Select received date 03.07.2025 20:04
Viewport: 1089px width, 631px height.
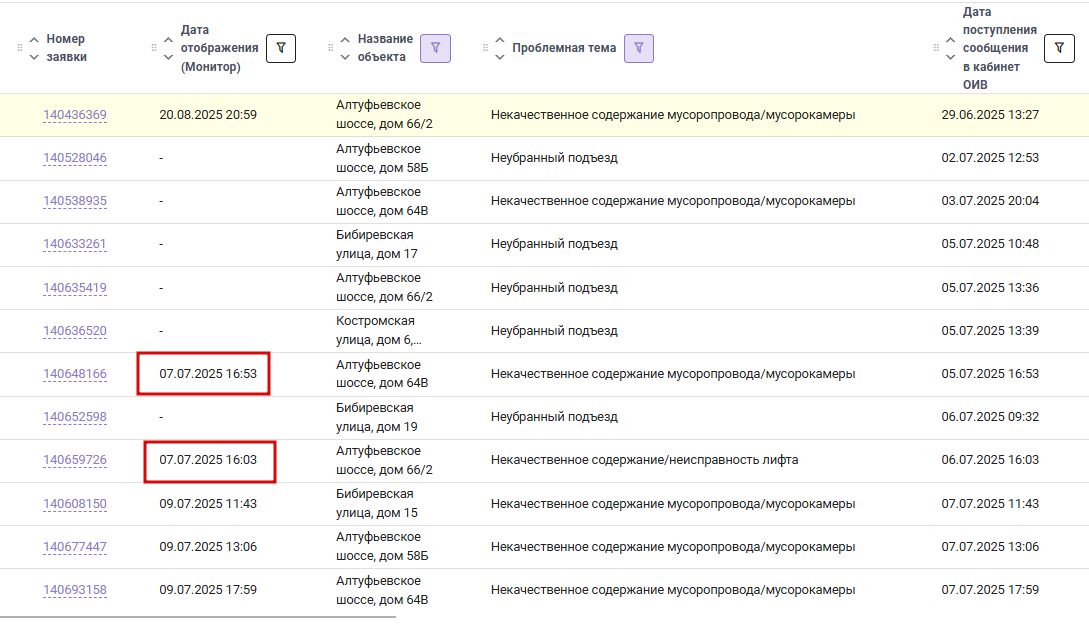[x=990, y=201]
